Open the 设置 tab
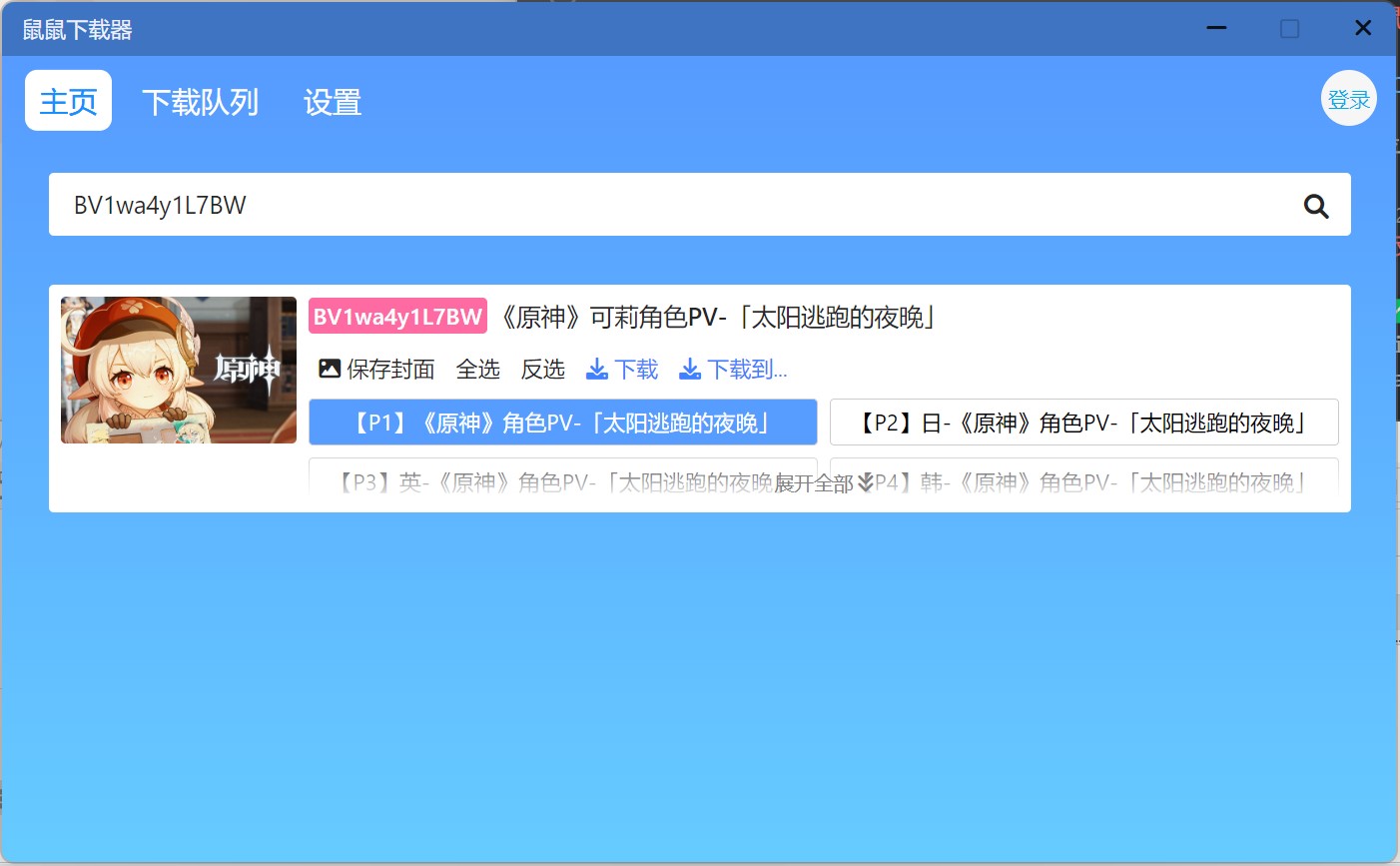Image resolution: width=1400 pixels, height=866 pixels. 333,102
